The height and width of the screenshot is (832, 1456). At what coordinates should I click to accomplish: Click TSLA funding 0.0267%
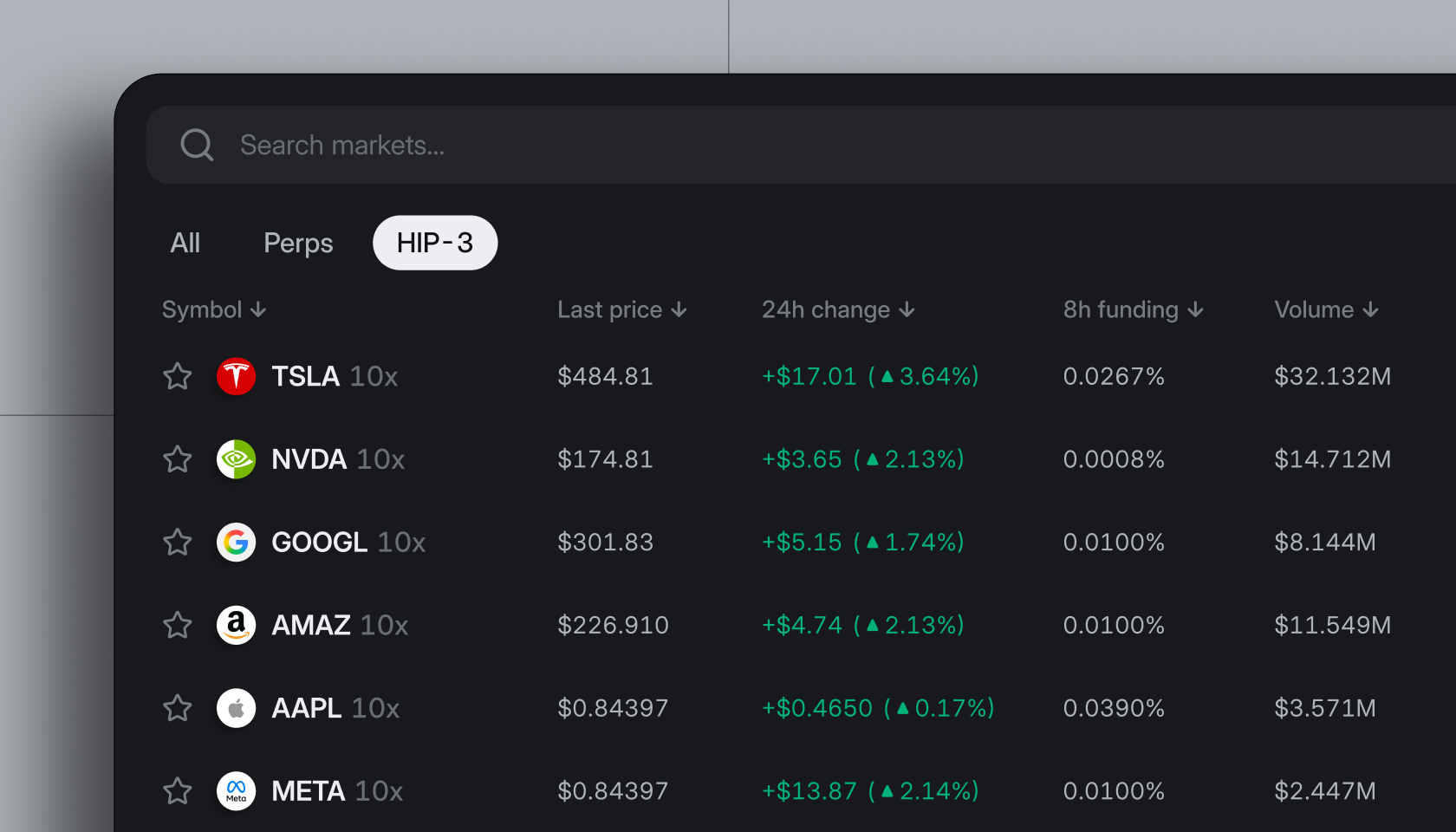[x=1114, y=376]
